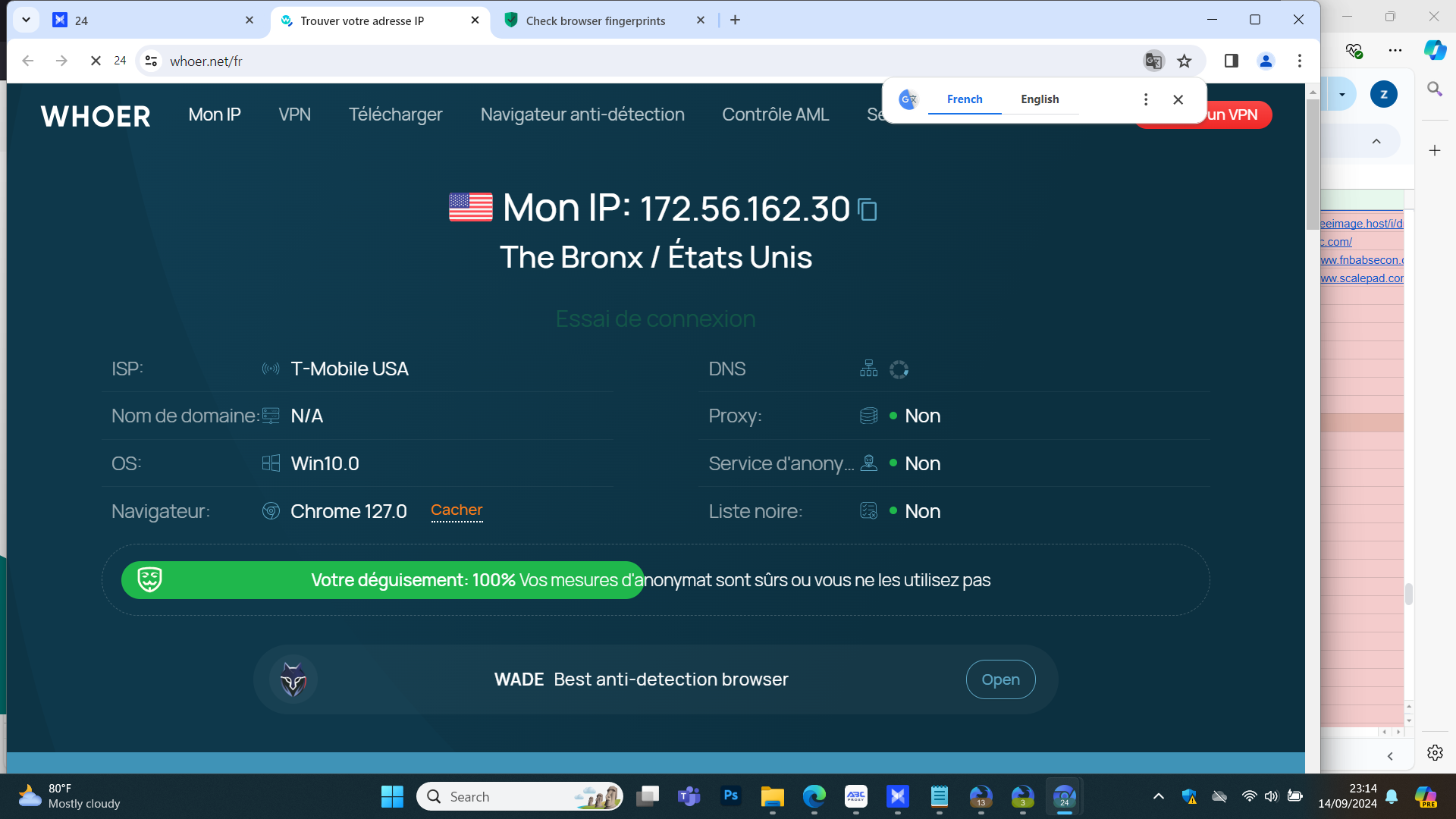Click the Cacher link next to Chrome 127.0

pos(457,510)
